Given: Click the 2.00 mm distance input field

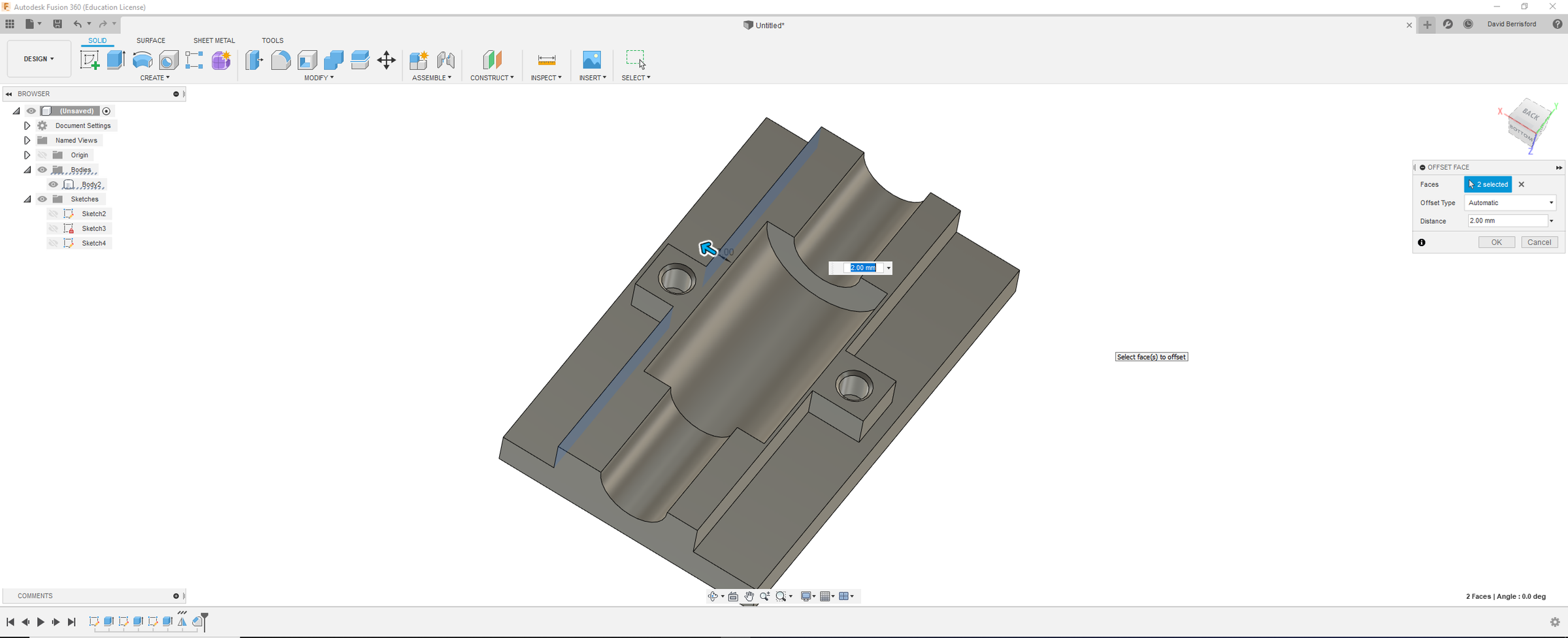Looking at the screenshot, I should (x=1507, y=221).
